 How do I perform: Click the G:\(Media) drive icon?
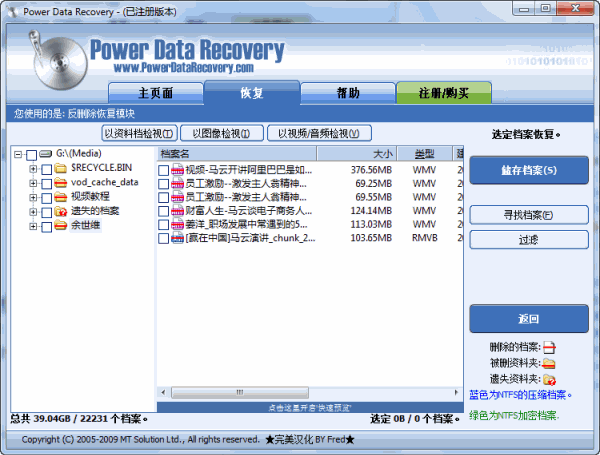pyautogui.click(x=47, y=155)
